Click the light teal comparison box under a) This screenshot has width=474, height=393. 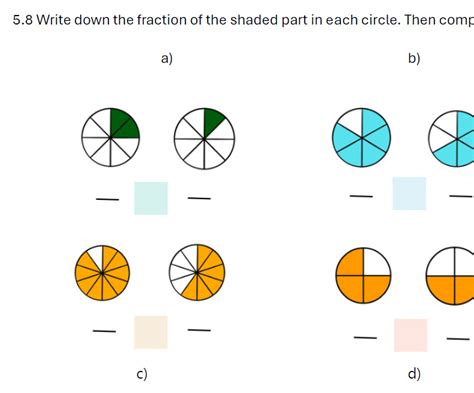coord(151,198)
